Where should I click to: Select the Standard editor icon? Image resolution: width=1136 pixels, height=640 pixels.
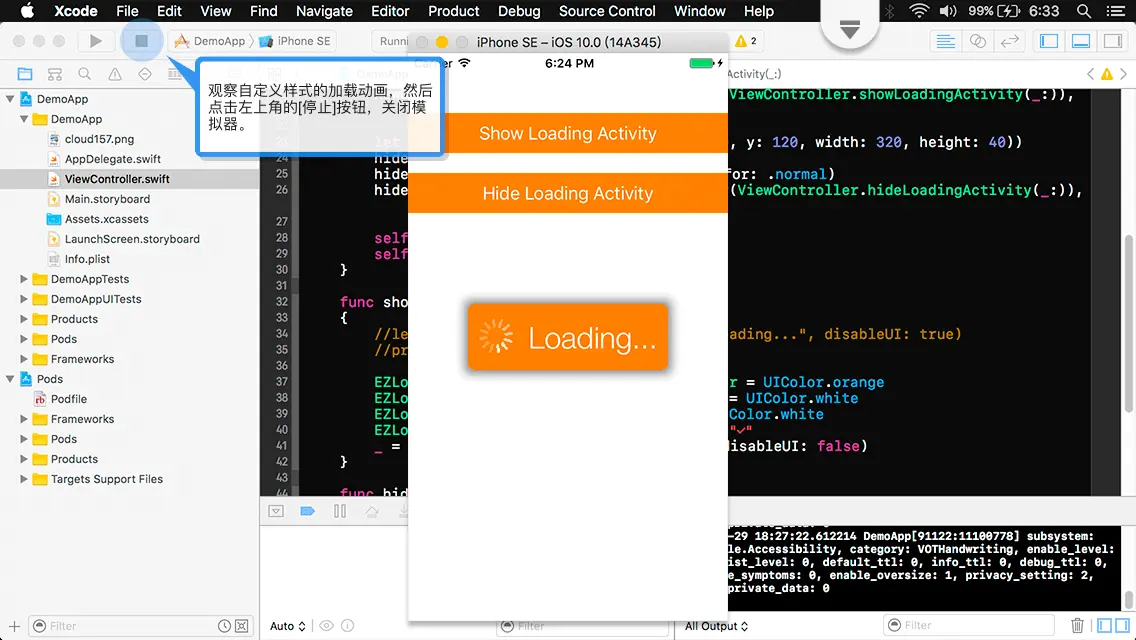tap(945, 41)
